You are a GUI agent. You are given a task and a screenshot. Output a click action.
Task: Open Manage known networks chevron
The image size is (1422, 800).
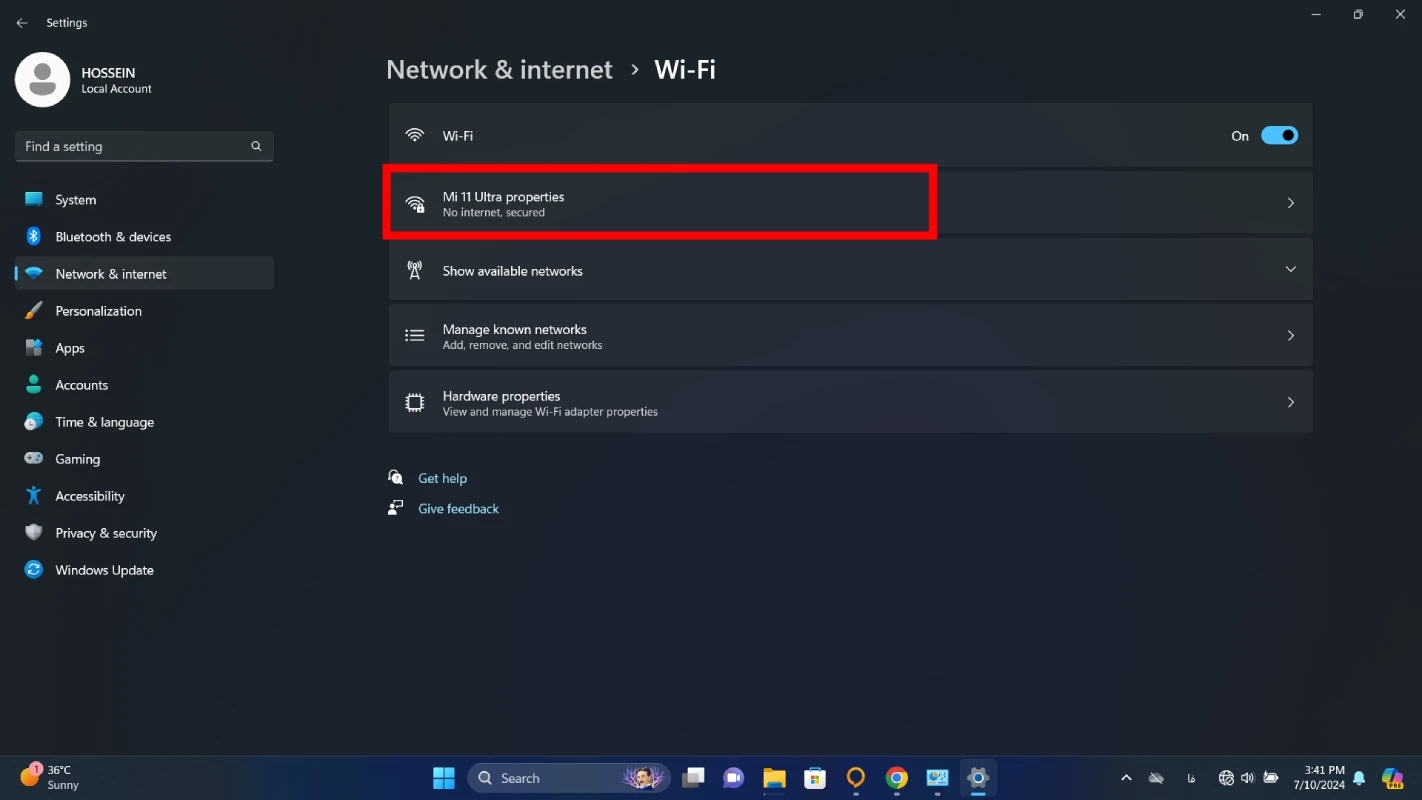click(x=1290, y=336)
